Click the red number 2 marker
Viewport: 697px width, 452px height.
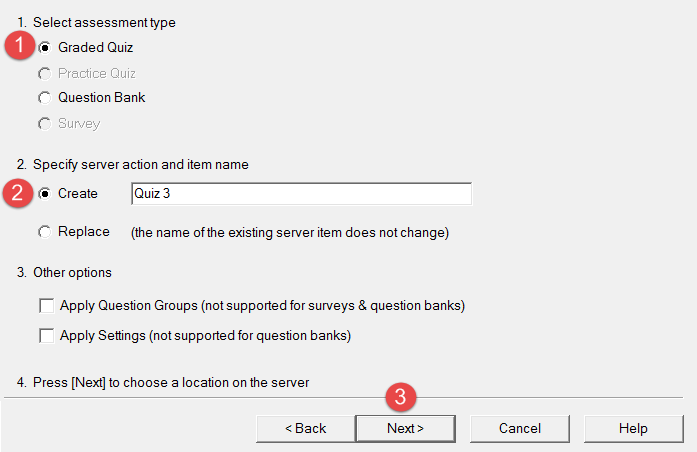[17, 193]
